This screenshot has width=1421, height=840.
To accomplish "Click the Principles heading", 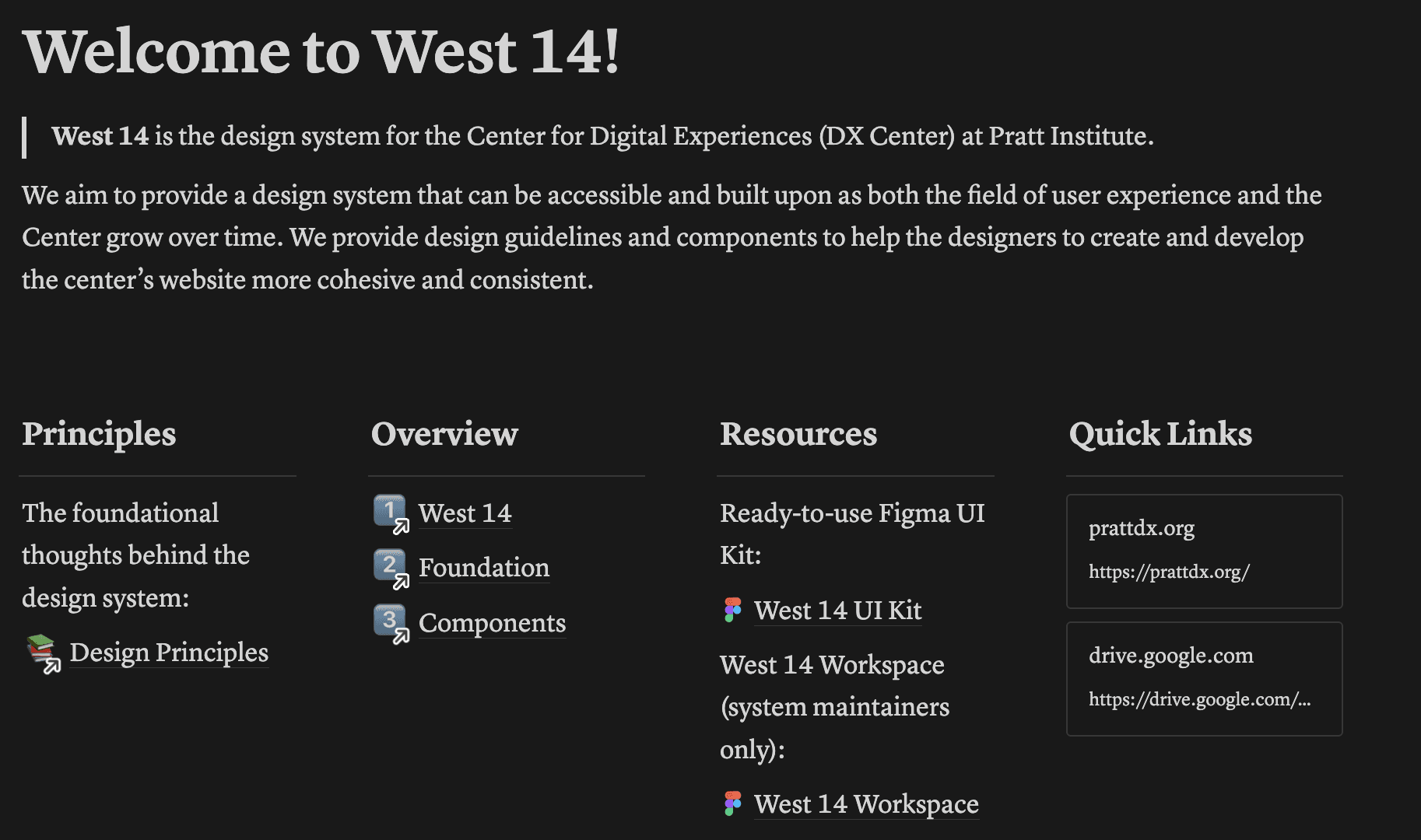I will pyautogui.click(x=99, y=434).
